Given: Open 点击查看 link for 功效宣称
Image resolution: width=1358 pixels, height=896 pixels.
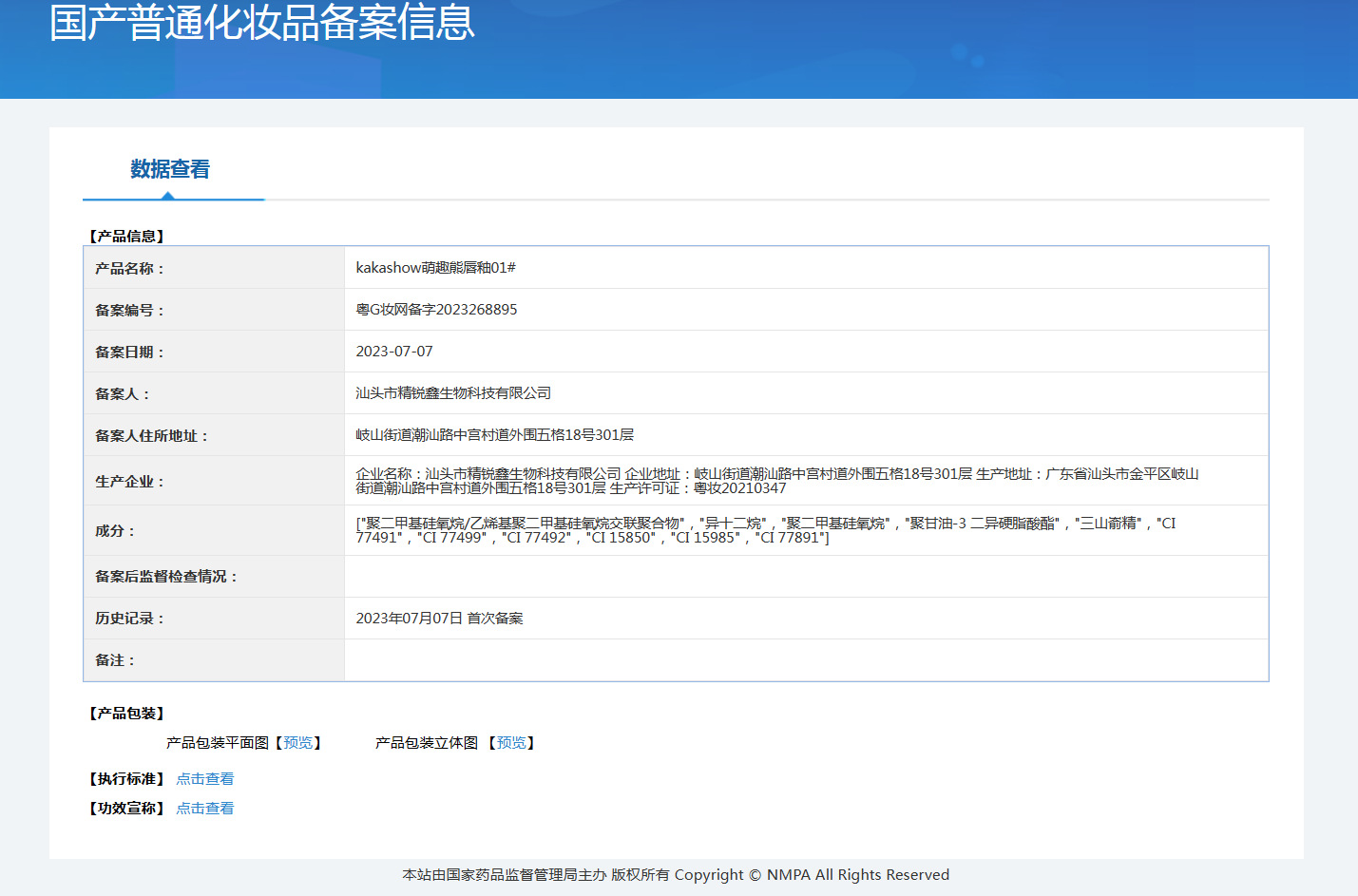Looking at the screenshot, I should tap(204, 809).
